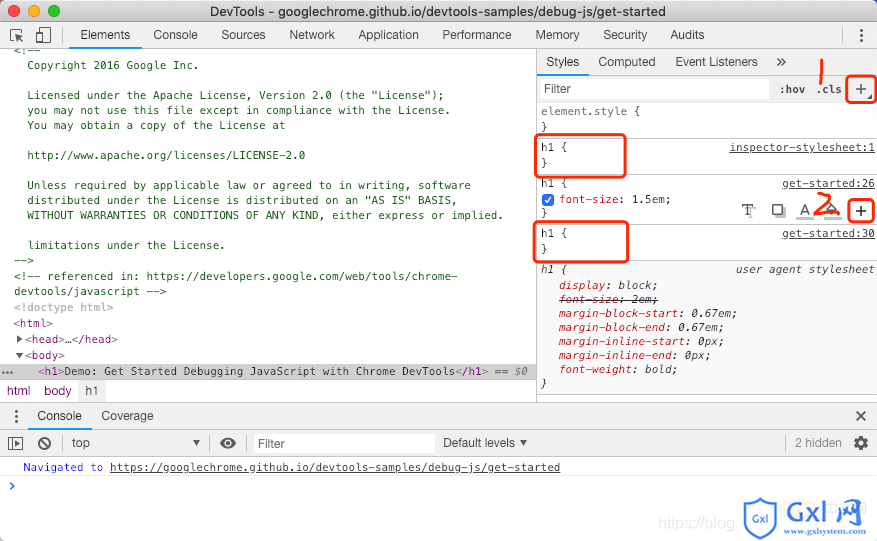Open the top JavaScript context dropdown
The width and height of the screenshot is (877, 541).
pyautogui.click(x=135, y=443)
